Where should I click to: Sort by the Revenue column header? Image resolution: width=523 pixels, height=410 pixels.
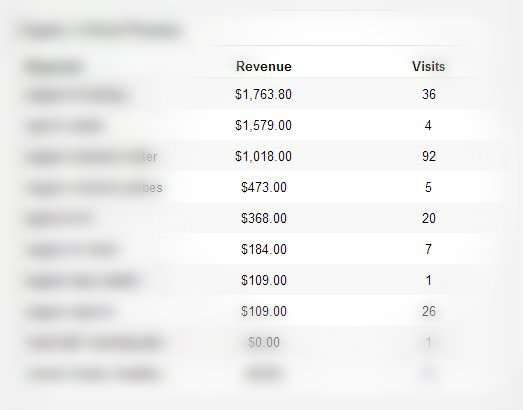(264, 66)
